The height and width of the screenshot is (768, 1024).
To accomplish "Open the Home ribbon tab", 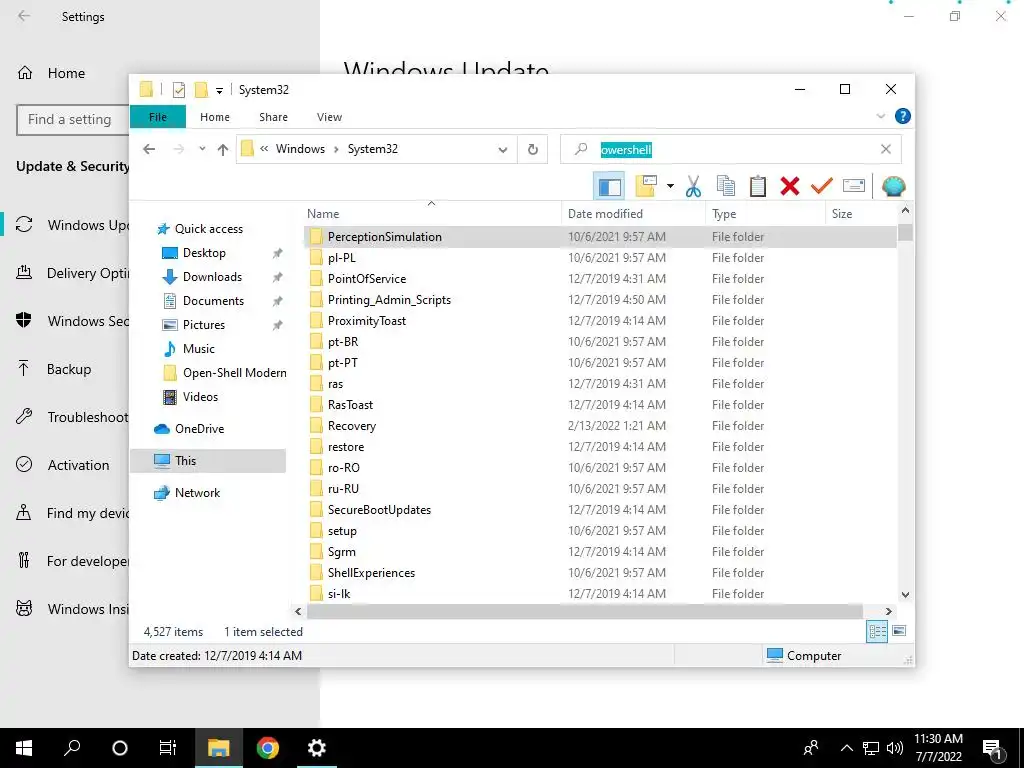I will [x=215, y=117].
